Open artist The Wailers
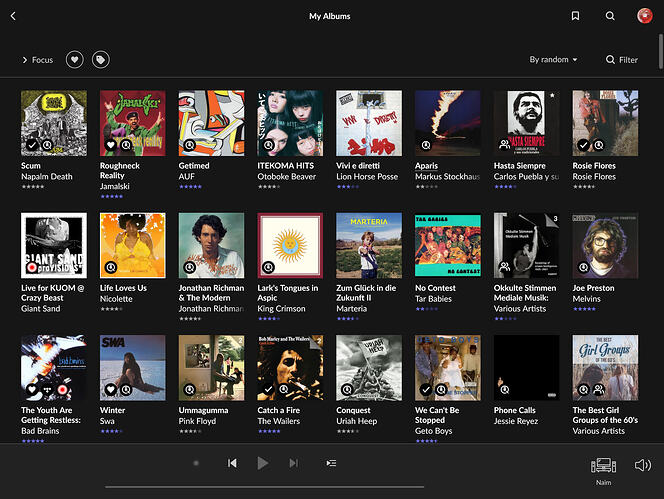The width and height of the screenshot is (664, 499). click(279, 421)
